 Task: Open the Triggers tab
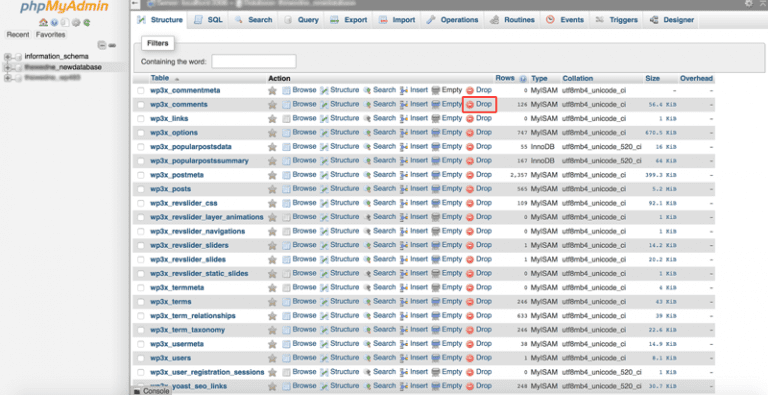616,20
